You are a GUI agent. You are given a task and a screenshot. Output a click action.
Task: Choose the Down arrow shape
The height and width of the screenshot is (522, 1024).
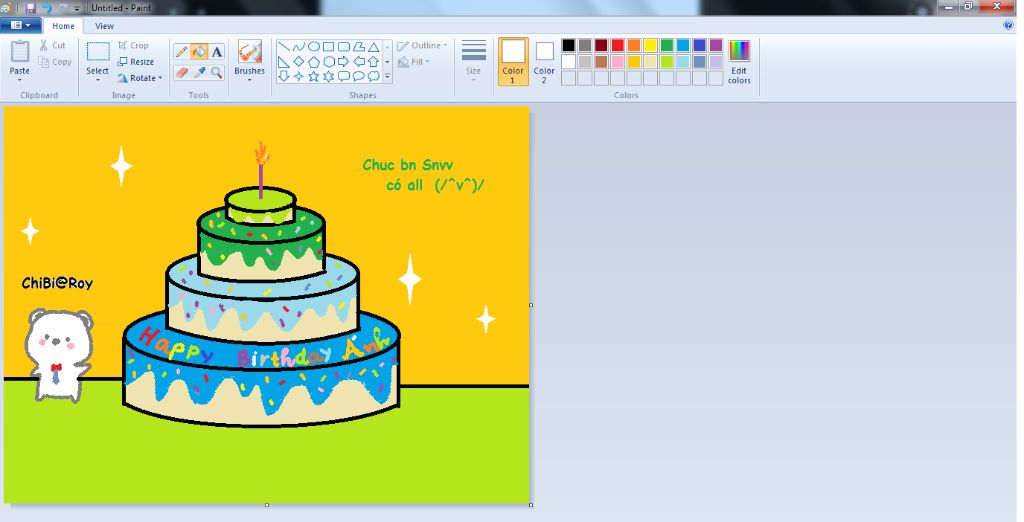click(x=283, y=76)
